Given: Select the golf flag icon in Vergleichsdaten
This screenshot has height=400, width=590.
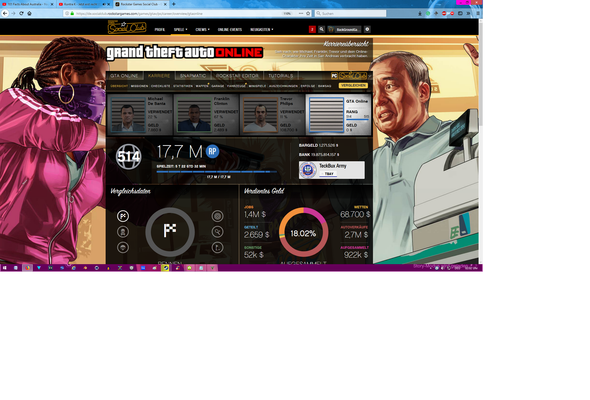Looking at the screenshot, I should coord(217,247).
